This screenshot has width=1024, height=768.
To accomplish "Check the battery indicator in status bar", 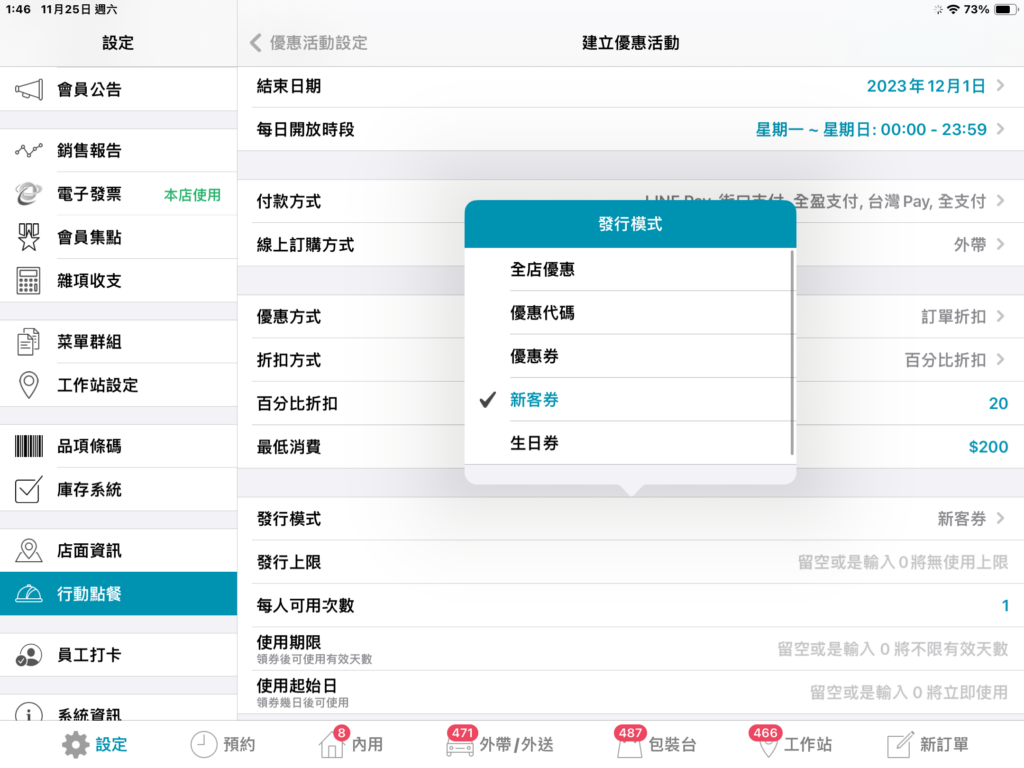I will (1005, 9).
